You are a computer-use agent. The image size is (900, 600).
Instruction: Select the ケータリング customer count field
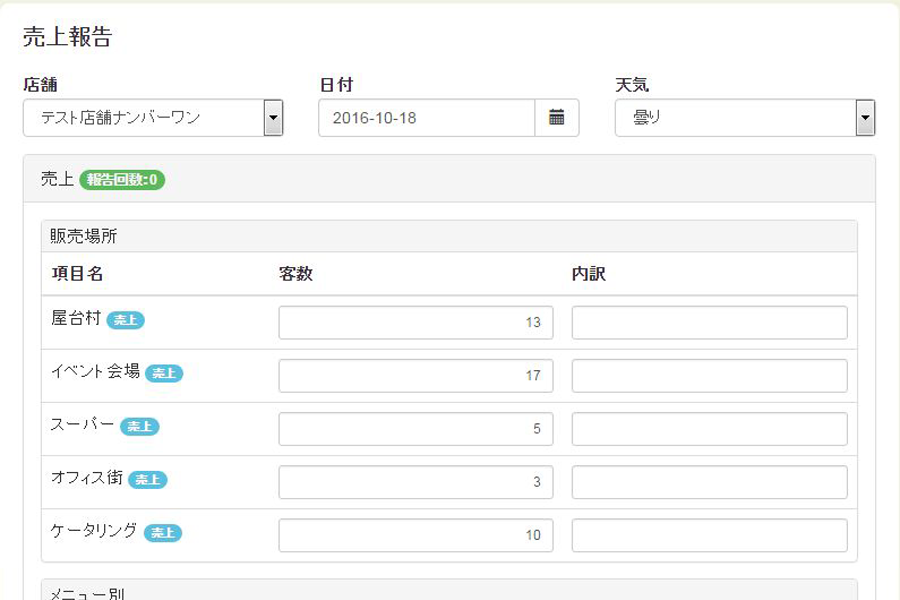tap(415, 535)
